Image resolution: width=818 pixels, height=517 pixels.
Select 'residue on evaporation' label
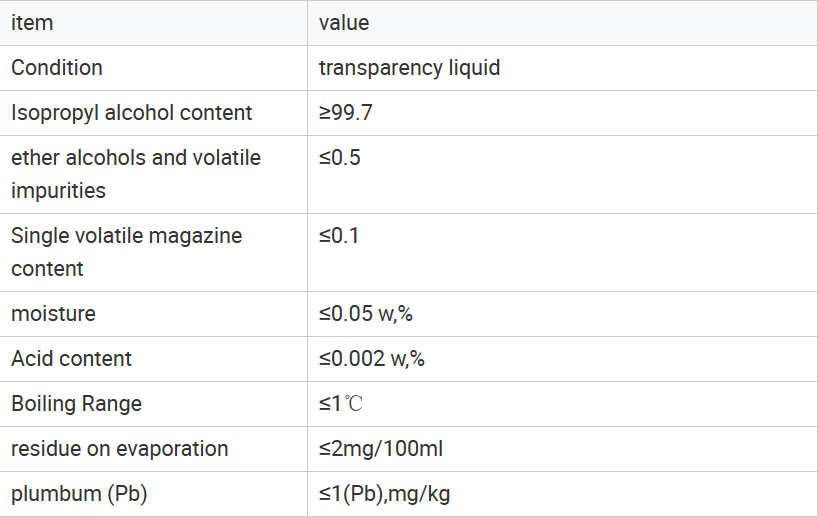click(120, 449)
